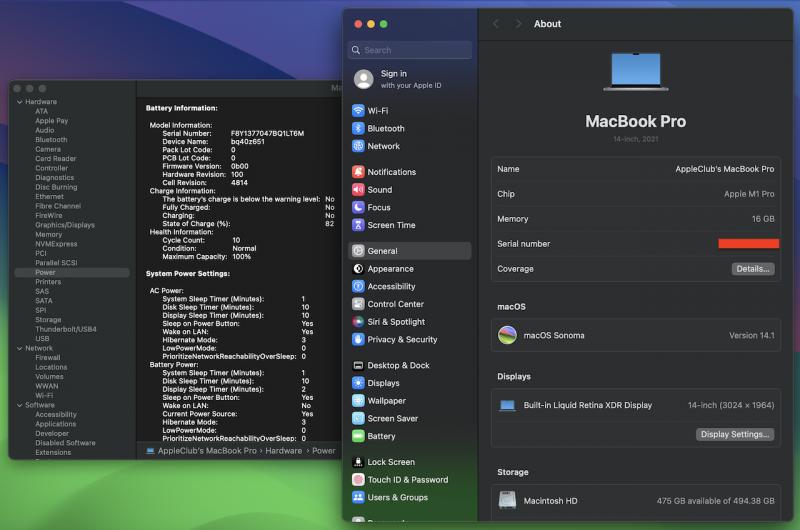Click the MacBook Pro laptop image
Image resolution: width=800 pixels, height=530 pixels.
click(635, 71)
